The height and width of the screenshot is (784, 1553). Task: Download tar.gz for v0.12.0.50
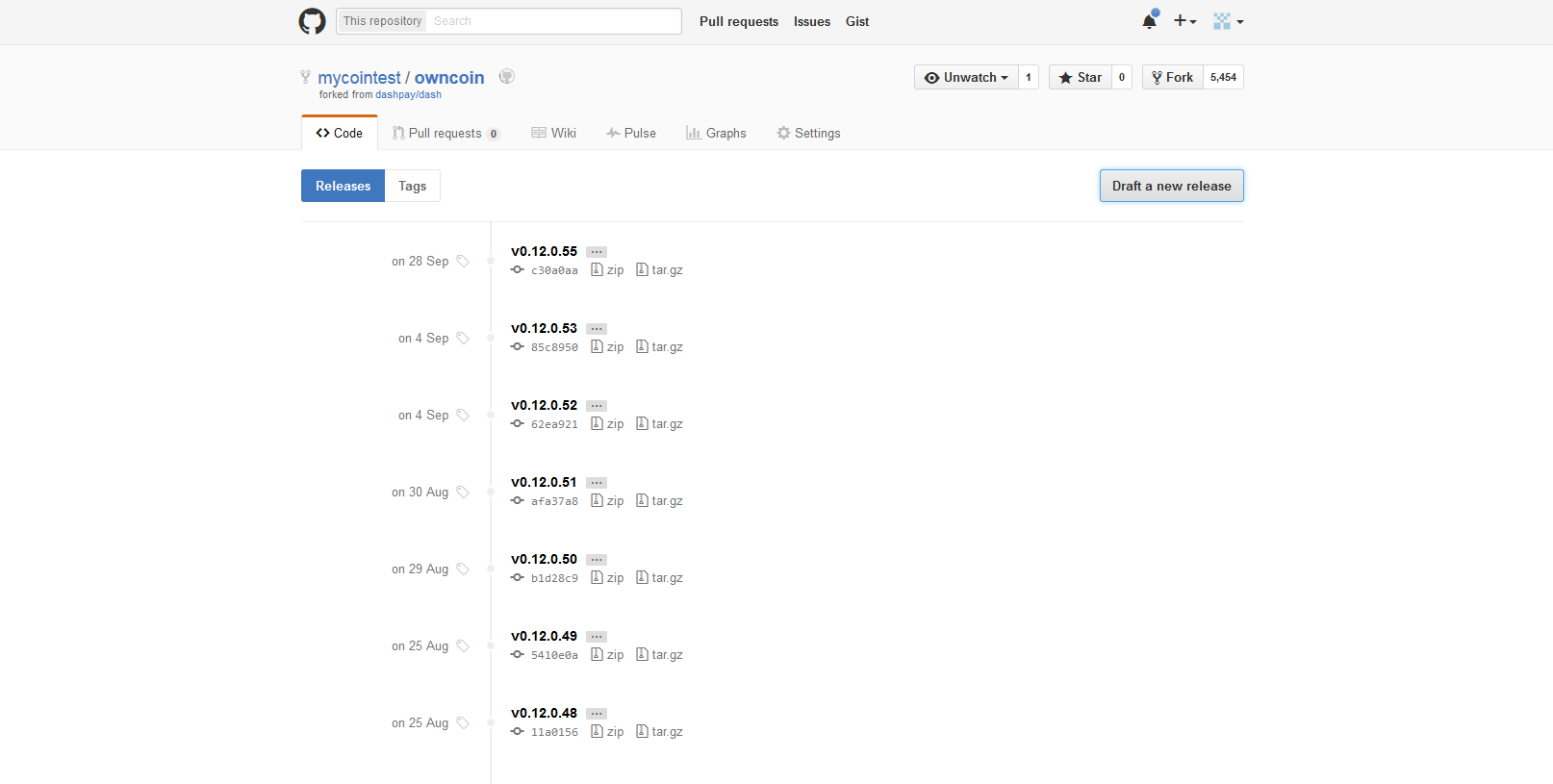point(659,578)
